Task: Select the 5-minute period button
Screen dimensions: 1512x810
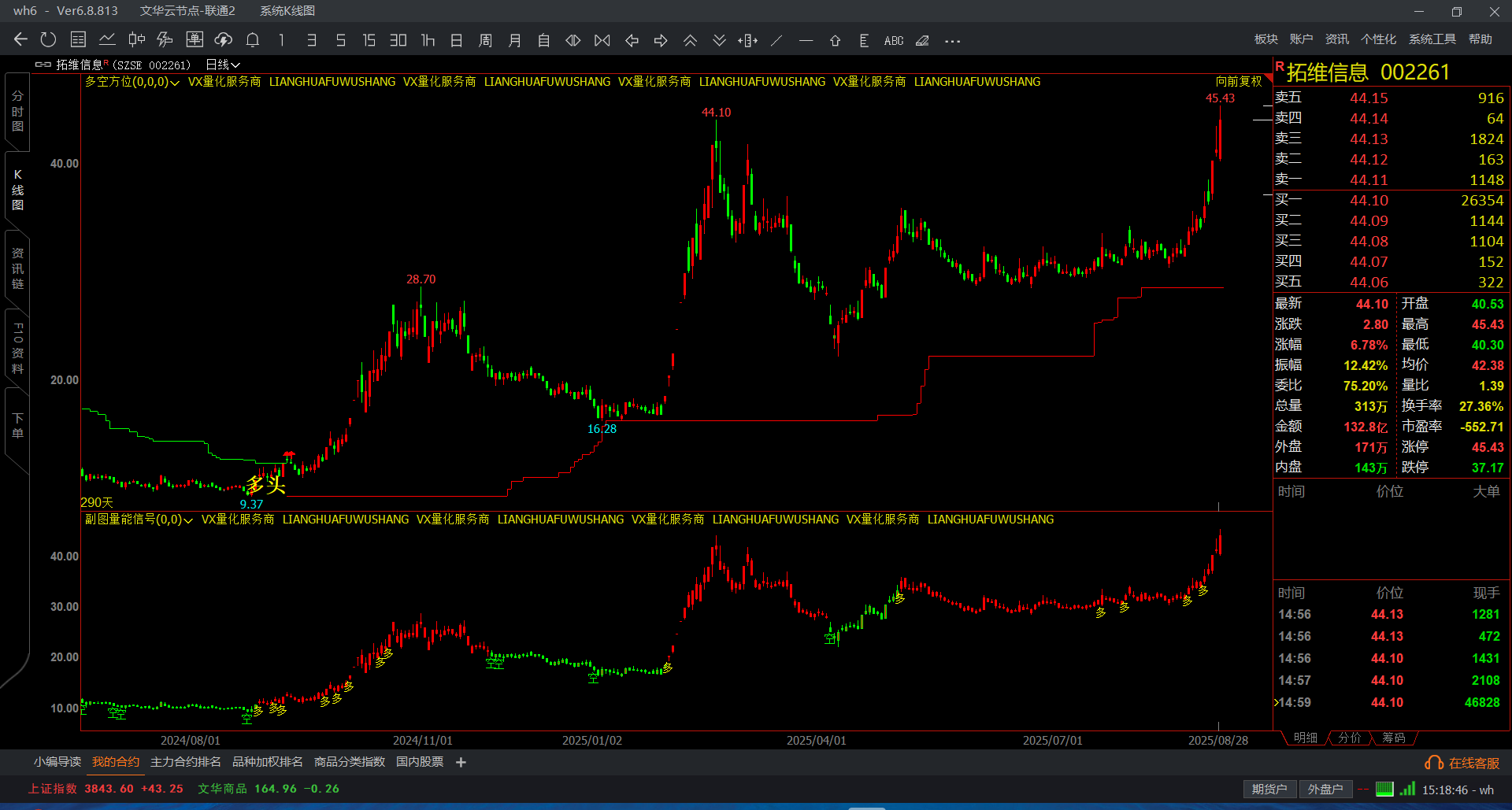Action: click(341, 40)
